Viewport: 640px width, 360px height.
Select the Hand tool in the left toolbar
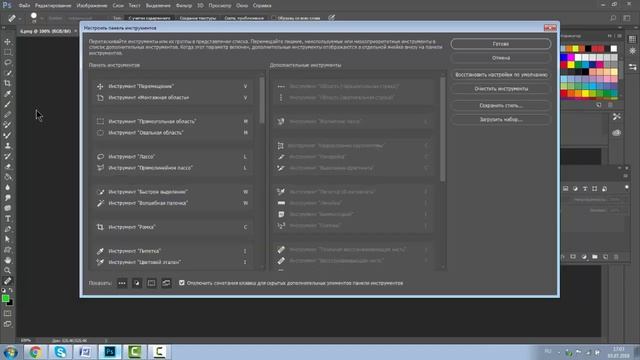tap(8, 260)
